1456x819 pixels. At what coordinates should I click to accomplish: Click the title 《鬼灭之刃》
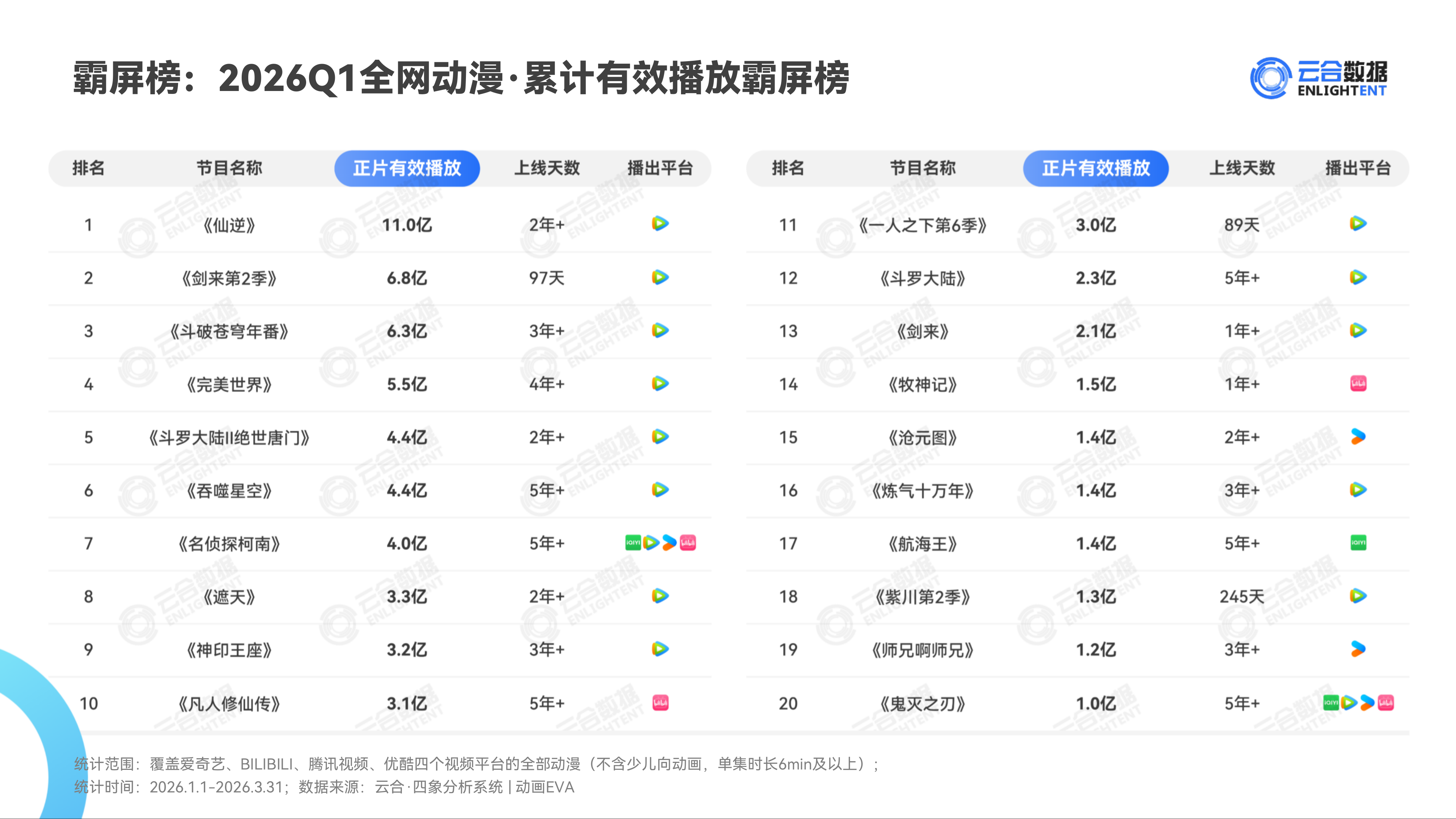(922, 704)
